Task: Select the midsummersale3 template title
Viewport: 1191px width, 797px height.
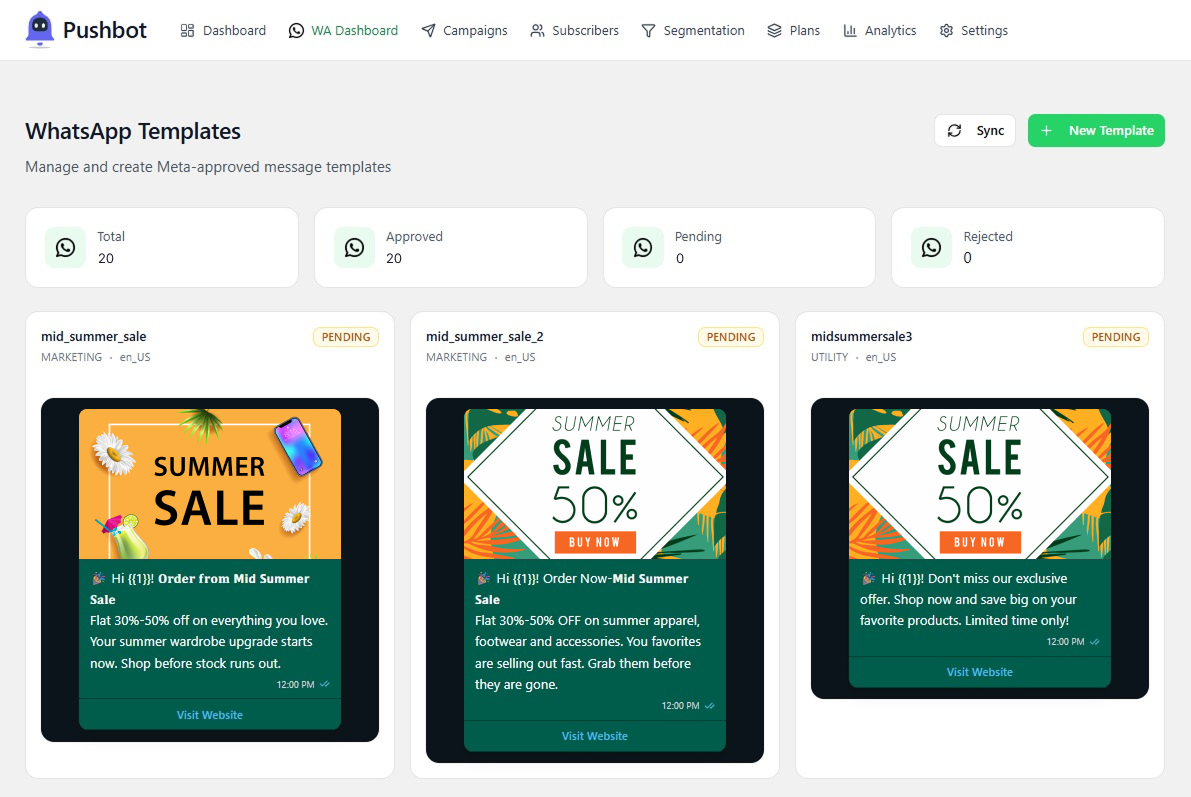Action: click(x=861, y=337)
